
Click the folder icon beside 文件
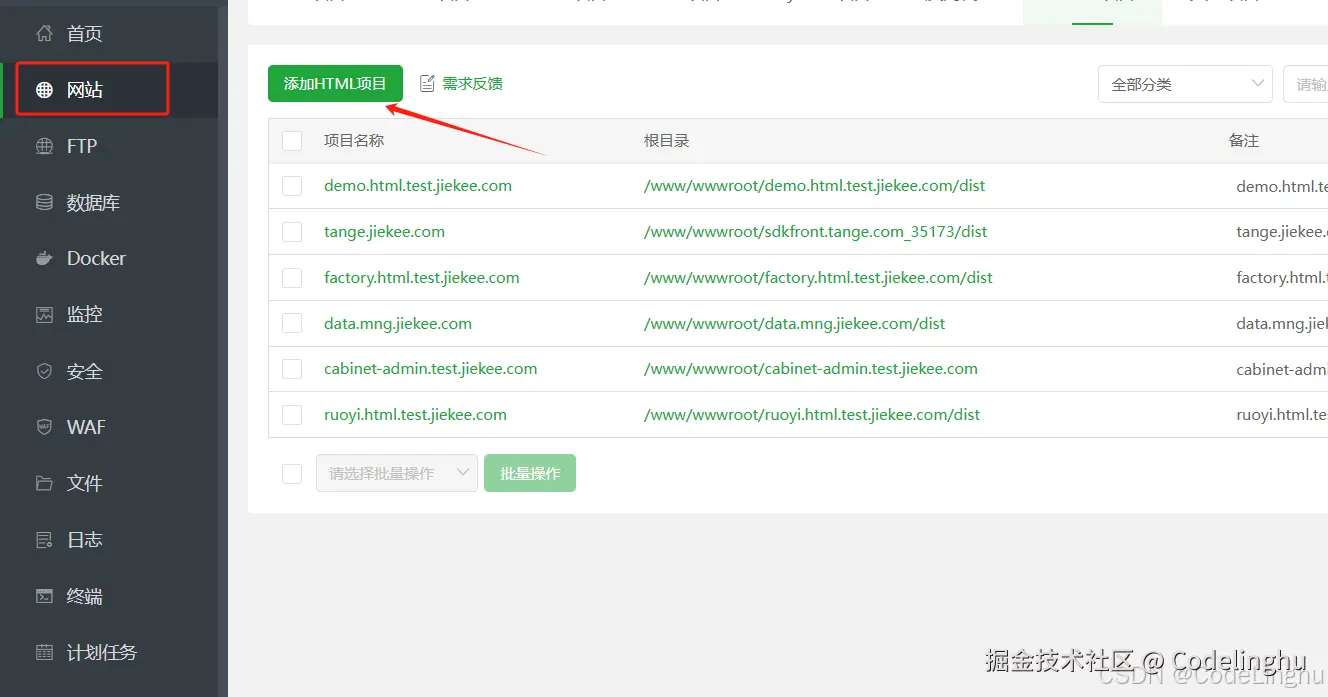(x=44, y=483)
